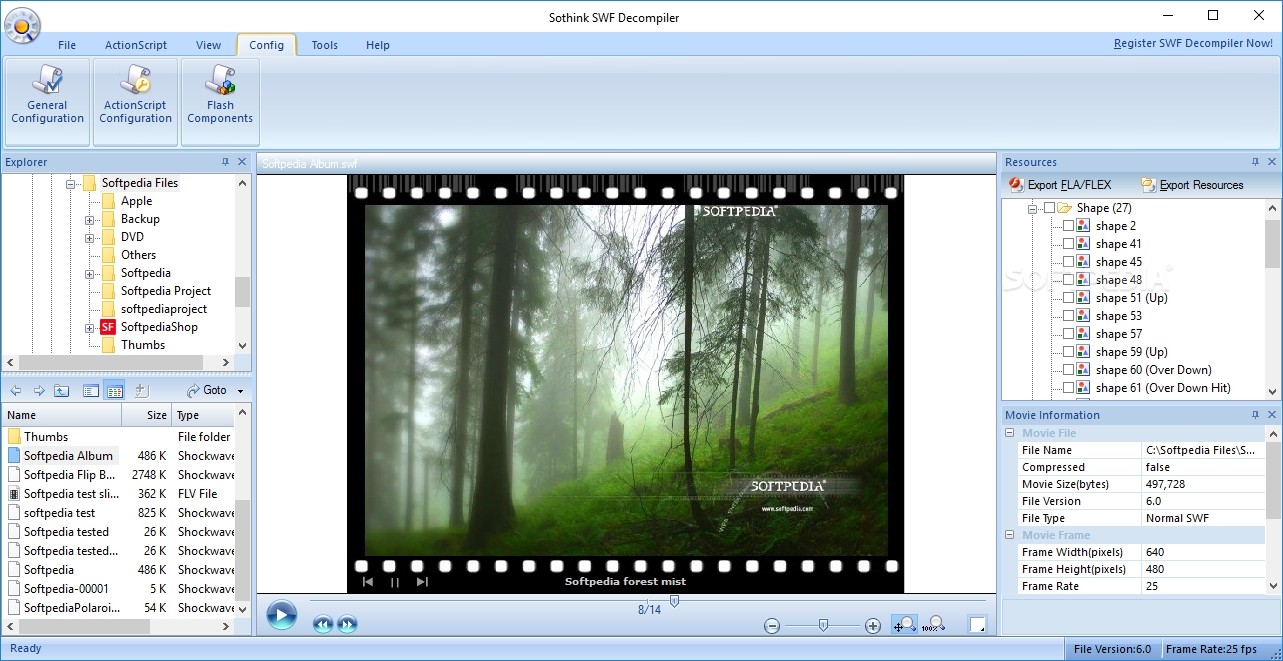Sort files by Size column header
Viewport: 1283px width, 661px height.
pyautogui.click(x=147, y=415)
